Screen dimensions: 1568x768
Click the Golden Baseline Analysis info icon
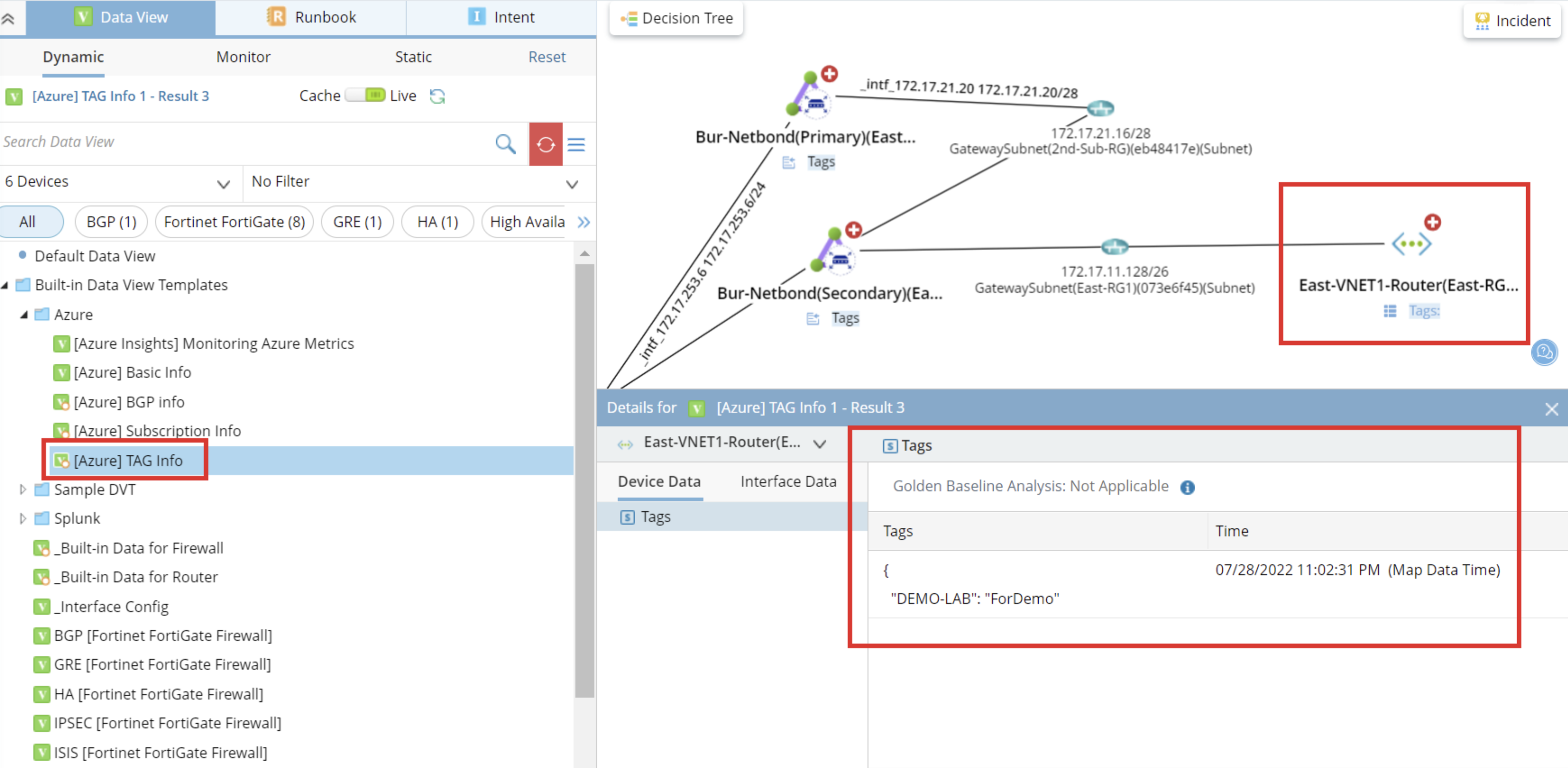point(1187,487)
